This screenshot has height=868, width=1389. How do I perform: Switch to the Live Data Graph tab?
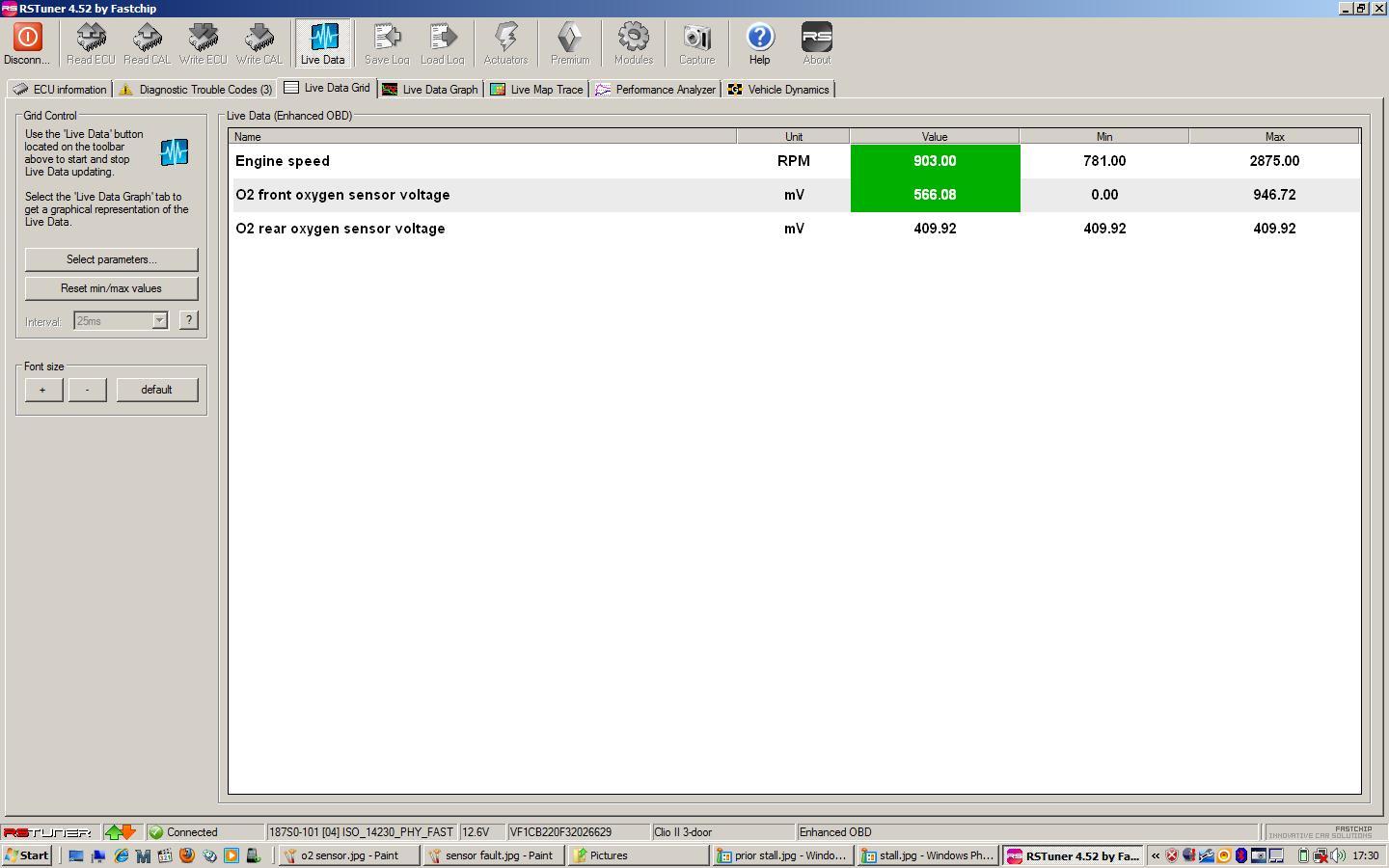tap(430, 90)
